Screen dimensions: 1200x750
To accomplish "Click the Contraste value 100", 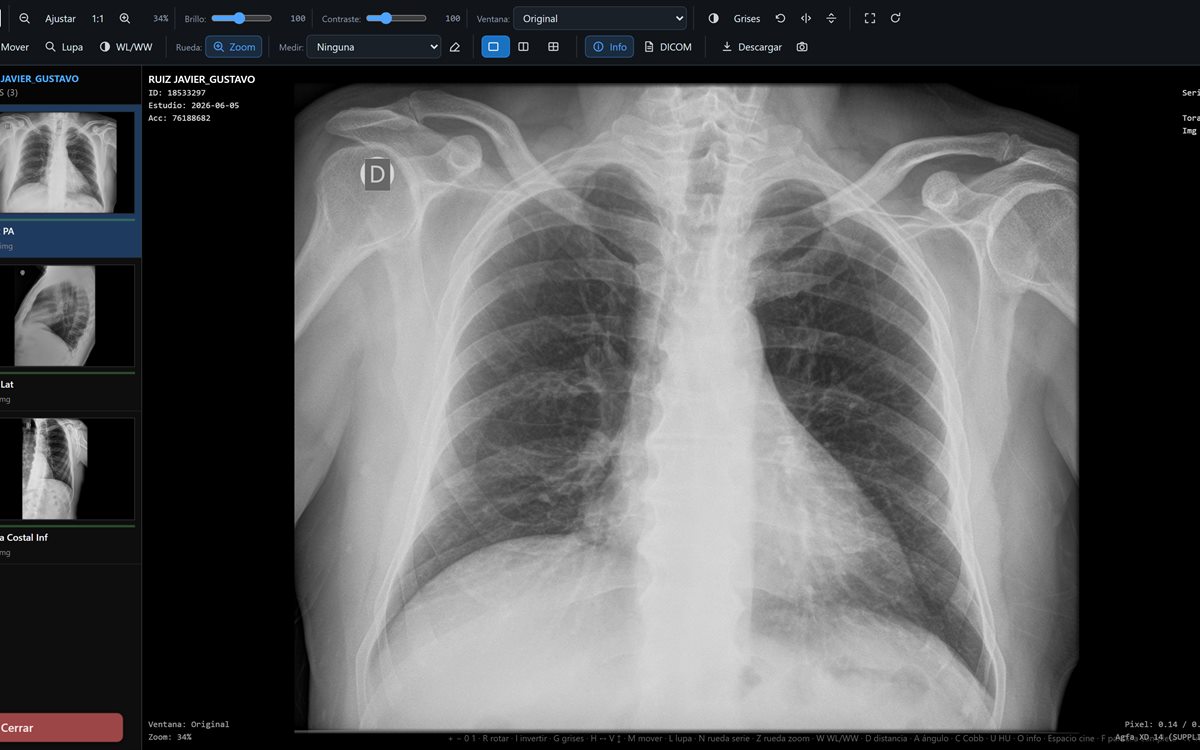I will pos(453,19).
